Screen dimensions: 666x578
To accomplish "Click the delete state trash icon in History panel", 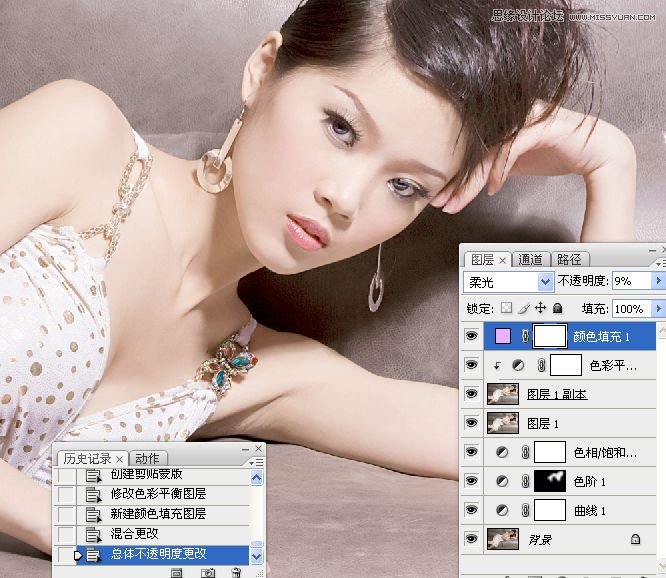I will (x=236, y=572).
